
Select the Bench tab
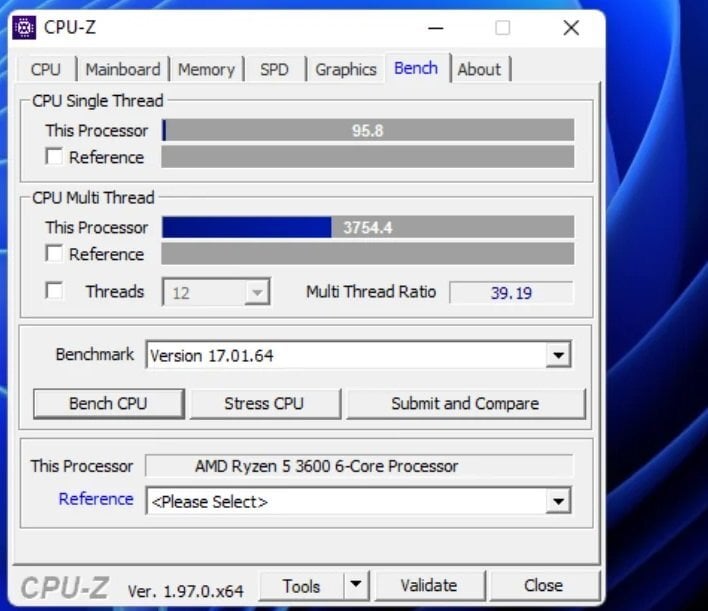(416, 68)
